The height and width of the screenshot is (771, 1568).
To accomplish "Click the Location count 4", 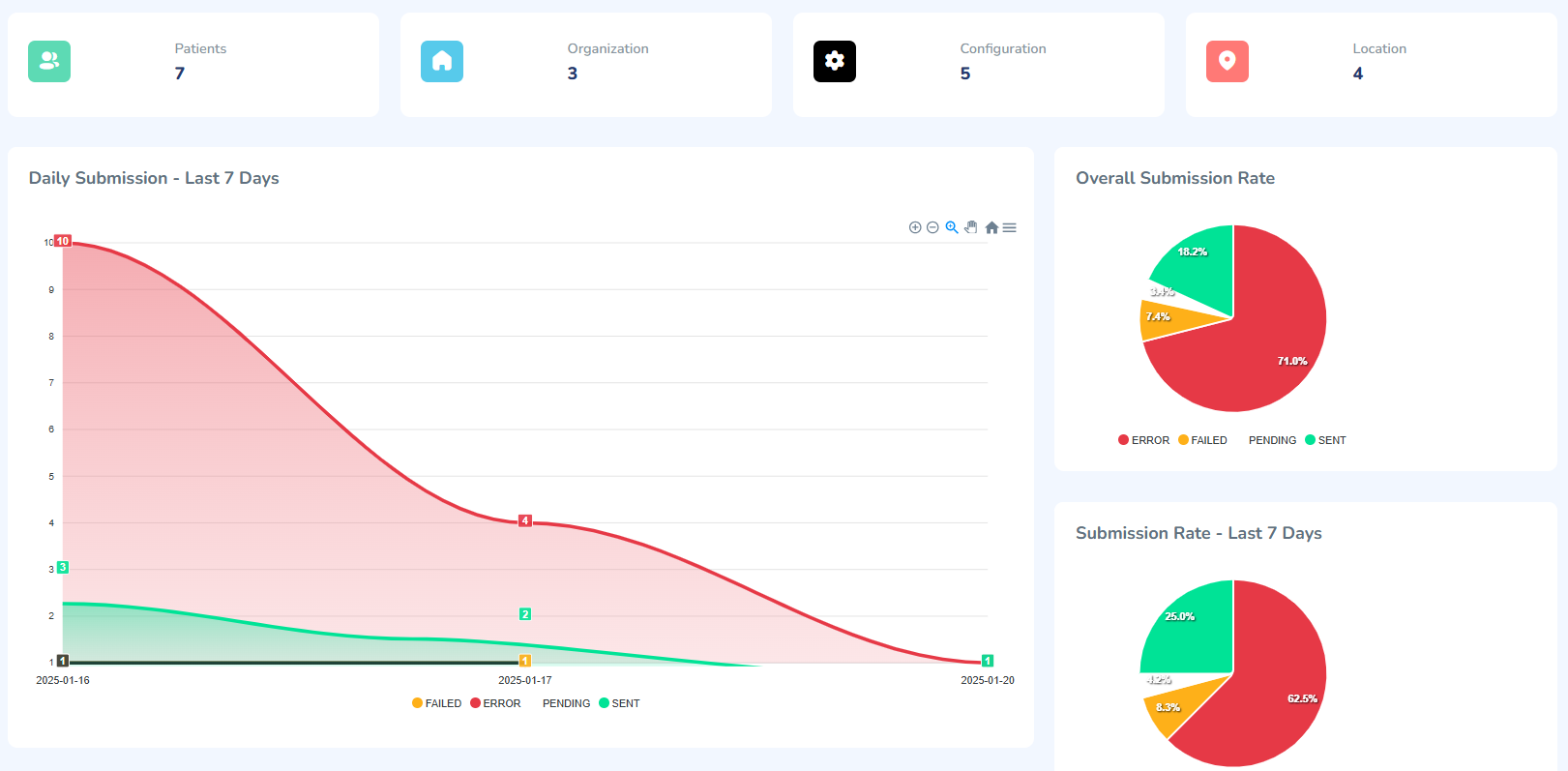I will 1358,74.
